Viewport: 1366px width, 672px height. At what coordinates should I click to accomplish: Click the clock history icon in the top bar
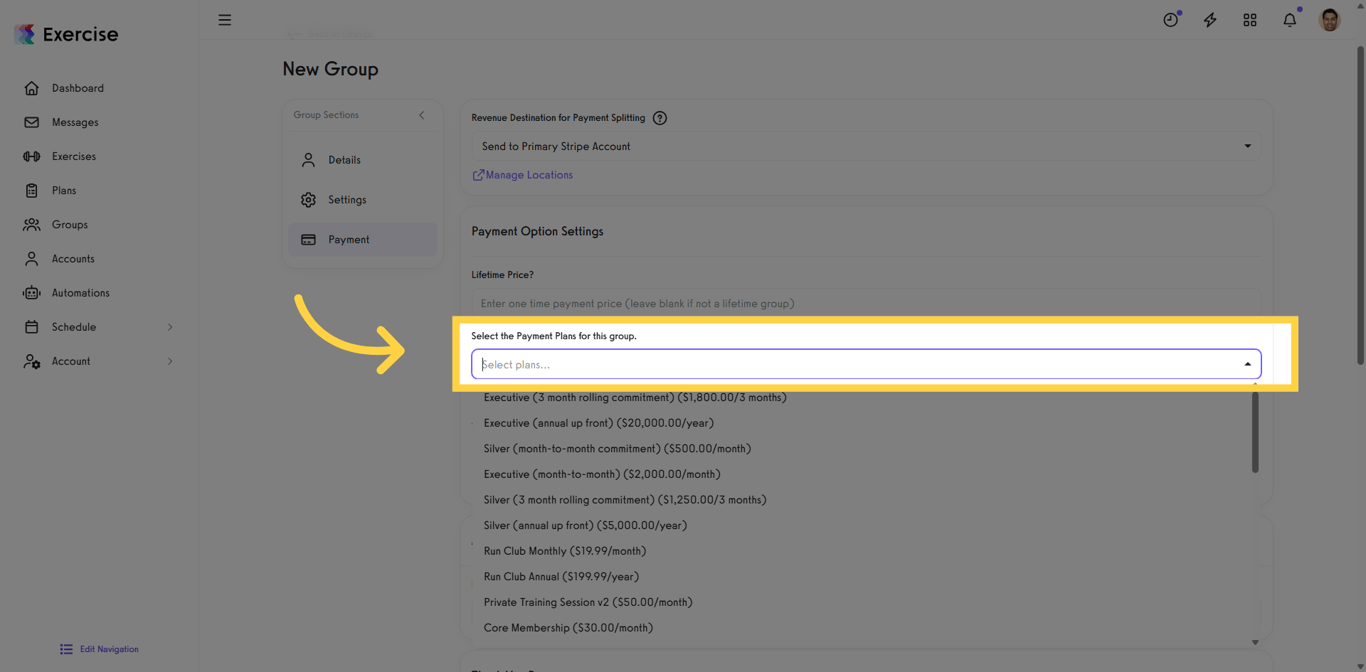pyautogui.click(x=1170, y=19)
